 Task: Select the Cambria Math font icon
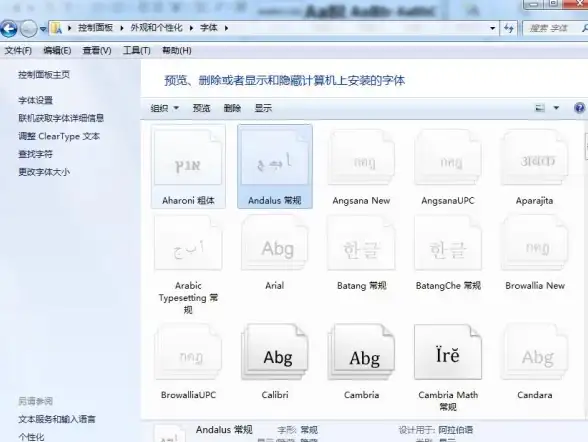[x=448, y=352]
